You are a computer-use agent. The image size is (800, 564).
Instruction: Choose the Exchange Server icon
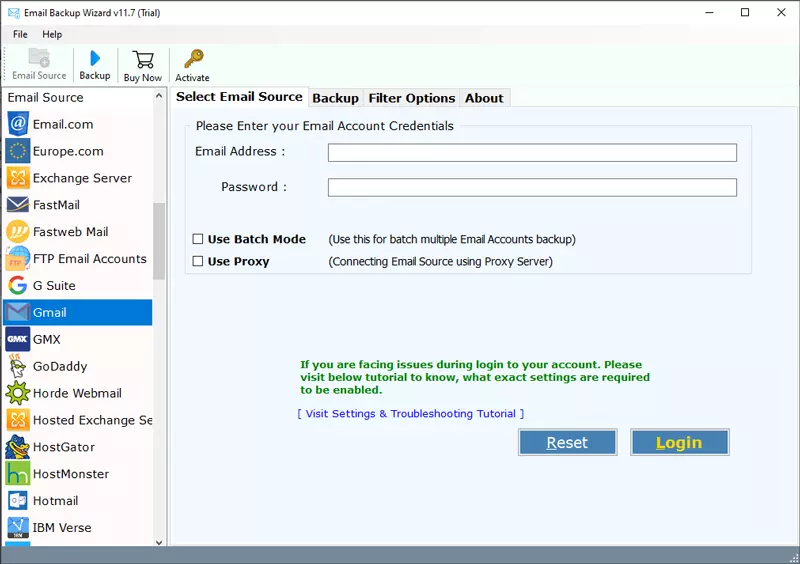[18, 178]
